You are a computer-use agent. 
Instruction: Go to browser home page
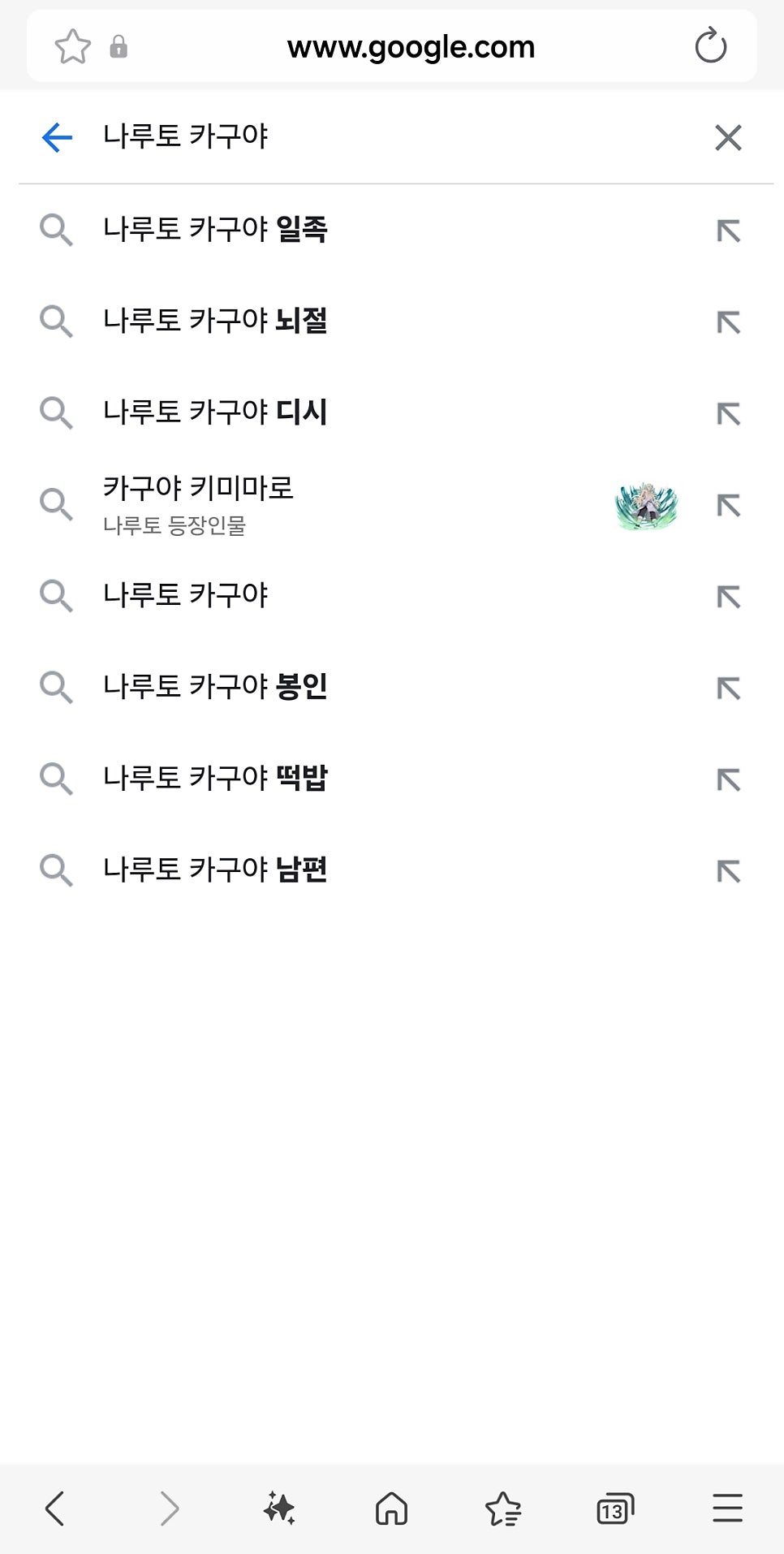[x=391, y=1509]
